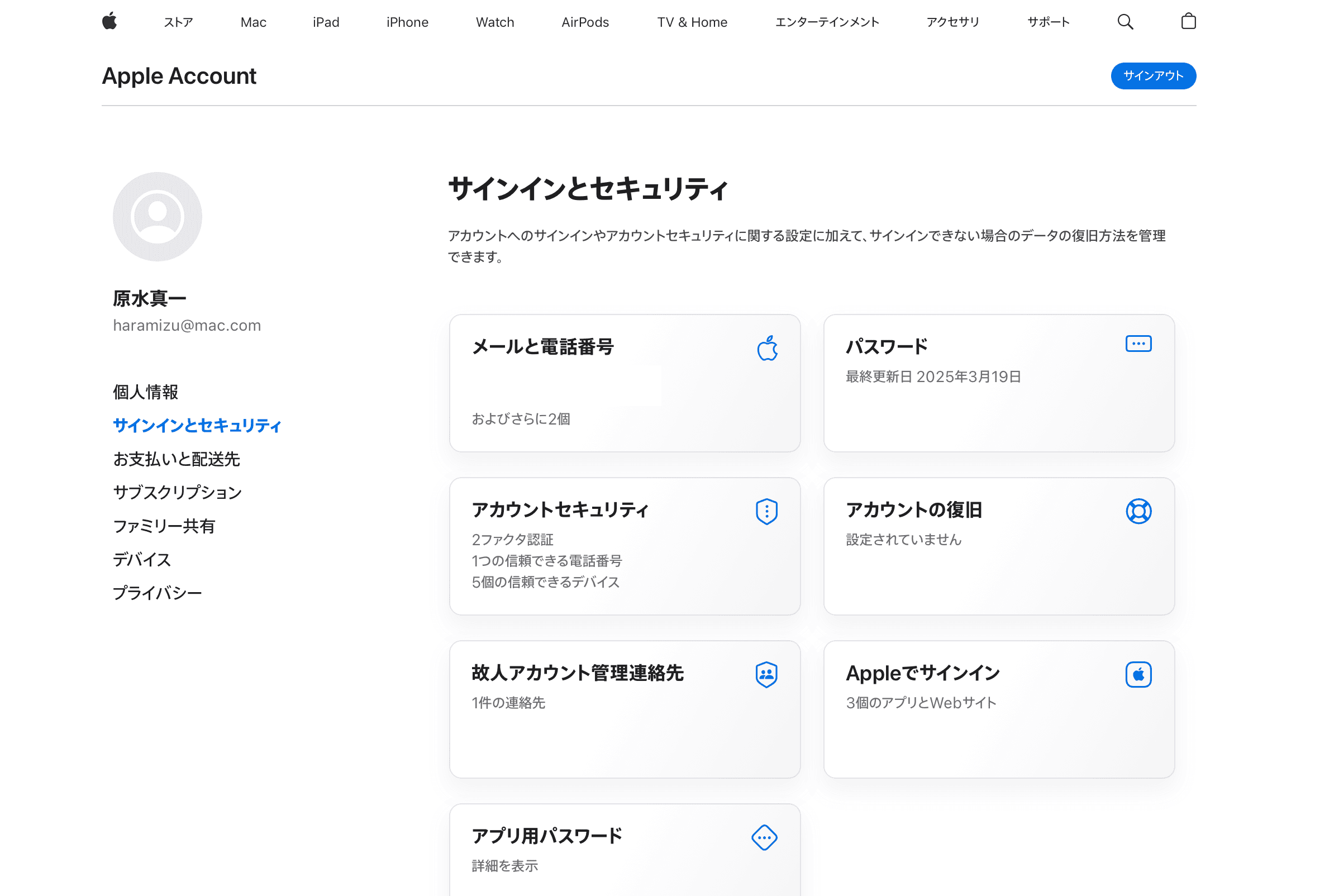
Task: Open the iPhone navigation menu item
Action: point(407,22)
